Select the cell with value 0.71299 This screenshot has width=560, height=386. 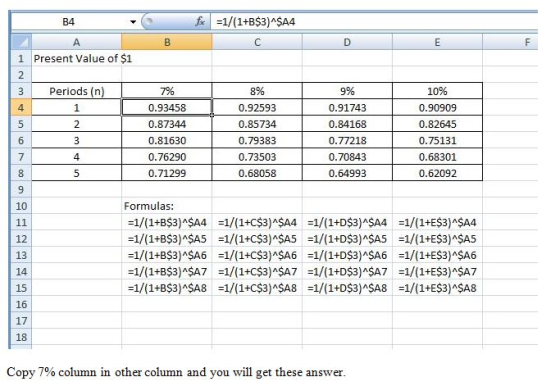167,173
